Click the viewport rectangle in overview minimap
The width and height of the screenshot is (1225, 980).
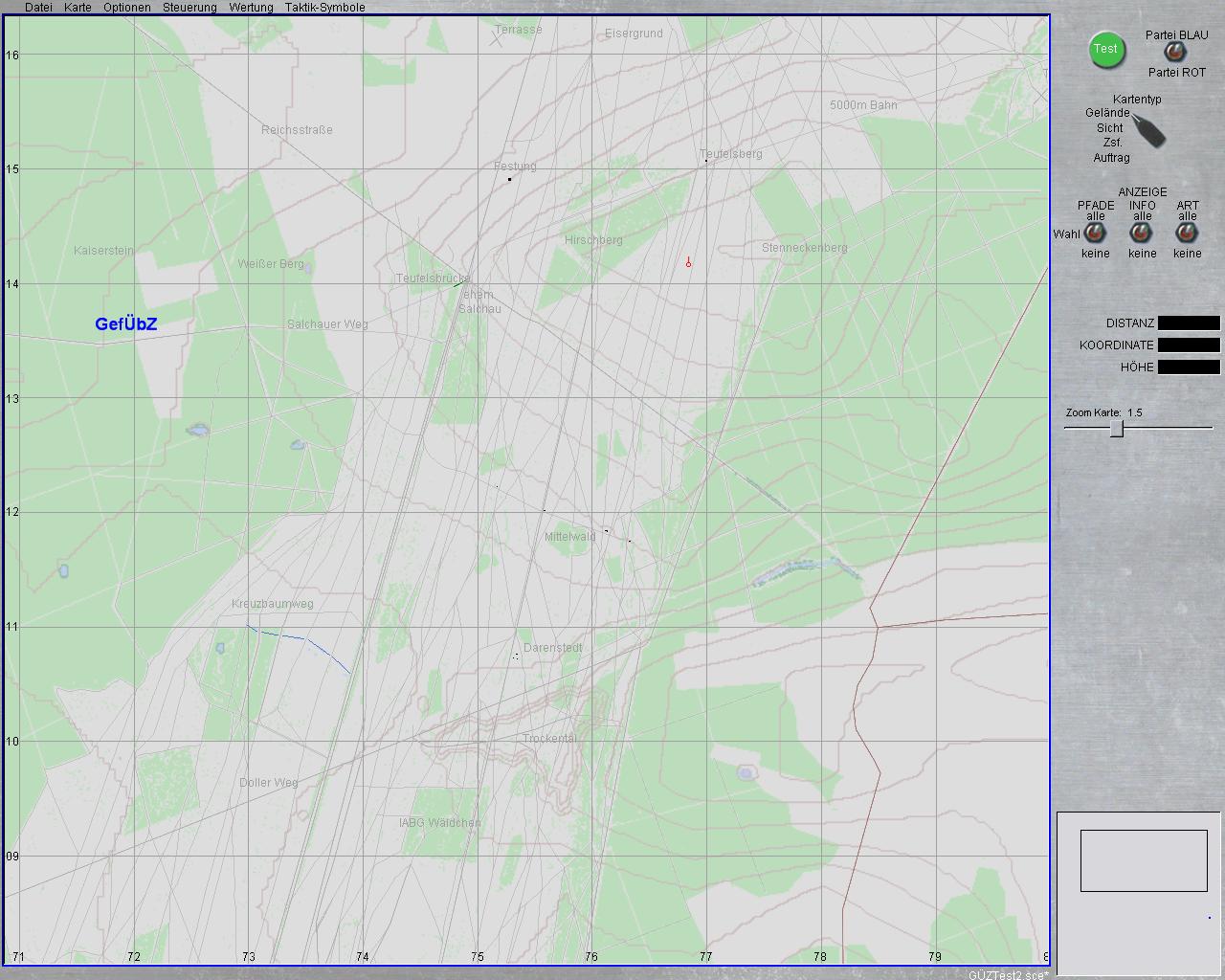[1143, 860]
